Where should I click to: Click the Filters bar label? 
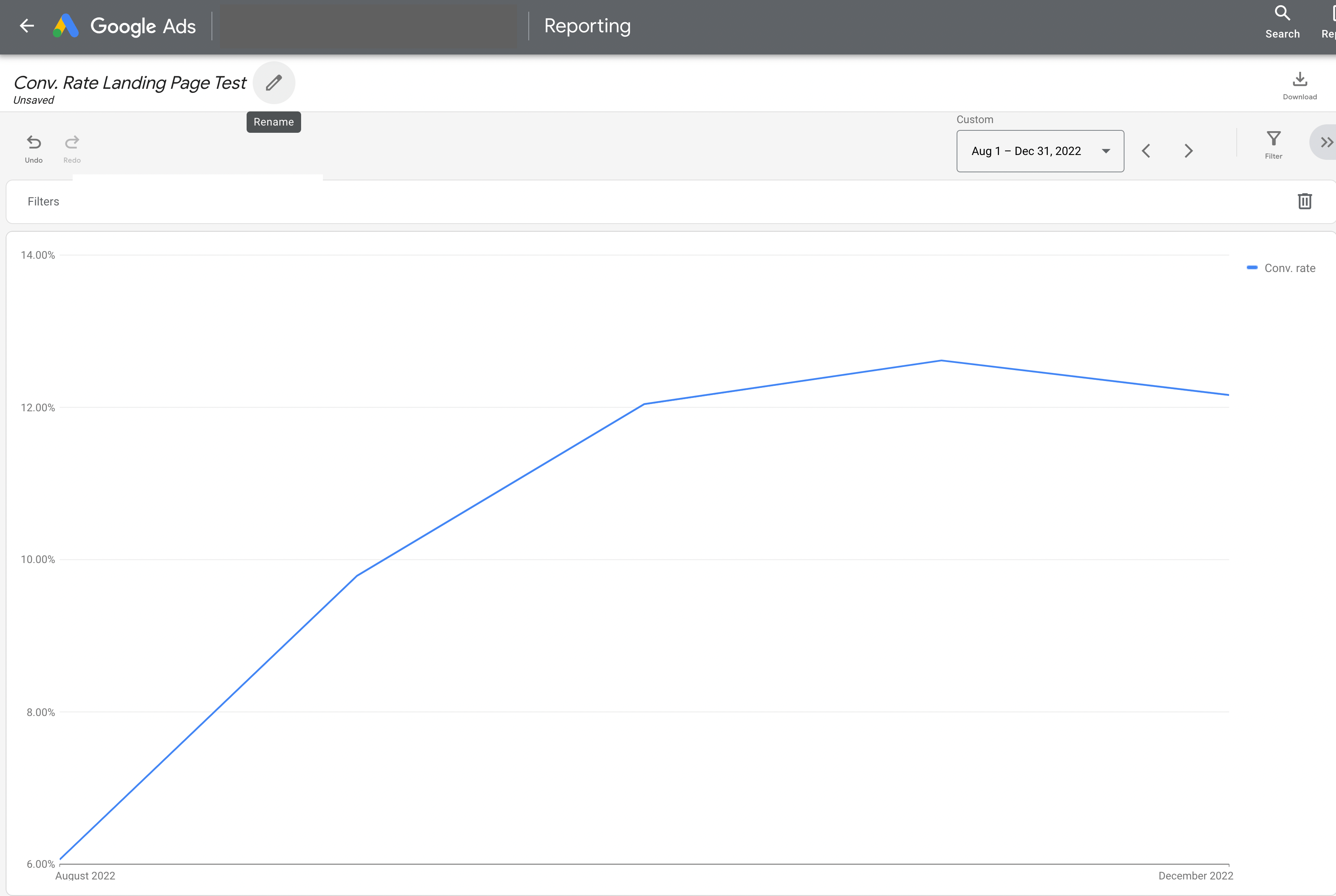point(43,201)
